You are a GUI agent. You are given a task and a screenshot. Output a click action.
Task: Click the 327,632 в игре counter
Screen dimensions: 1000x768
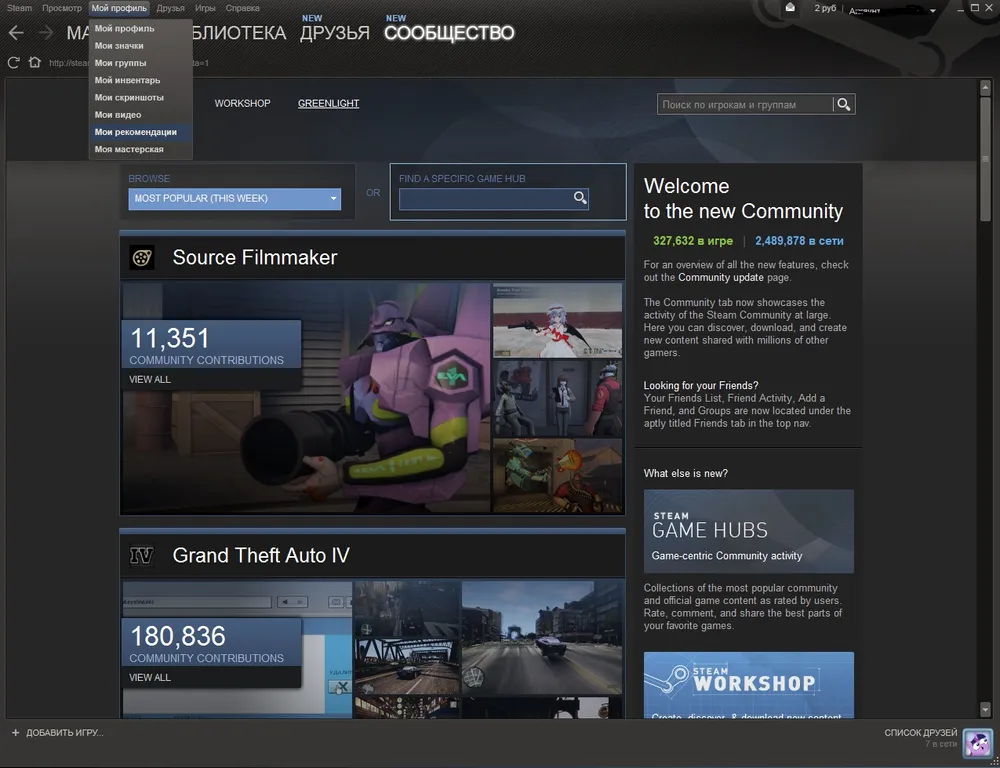[693, 241]
